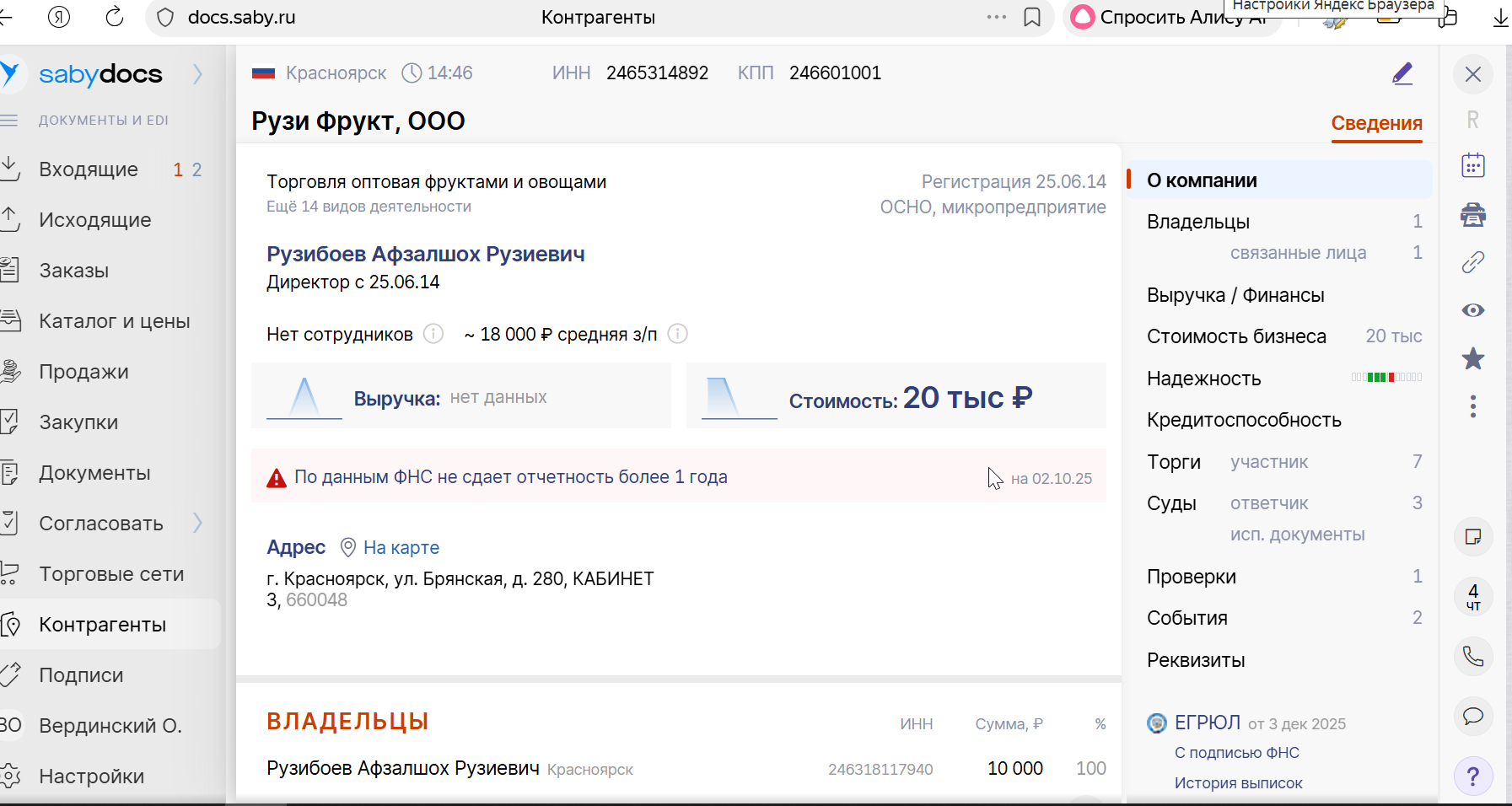Screen dimensions: 1512x806
Task: Click the 'Спросить Алису AI' button
Action: tap(1173, 18)
